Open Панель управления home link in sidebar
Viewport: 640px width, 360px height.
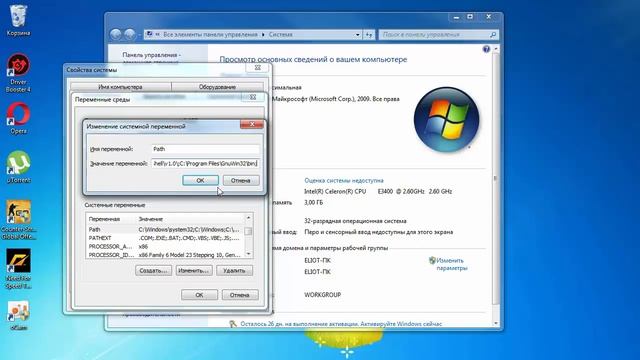151,58
